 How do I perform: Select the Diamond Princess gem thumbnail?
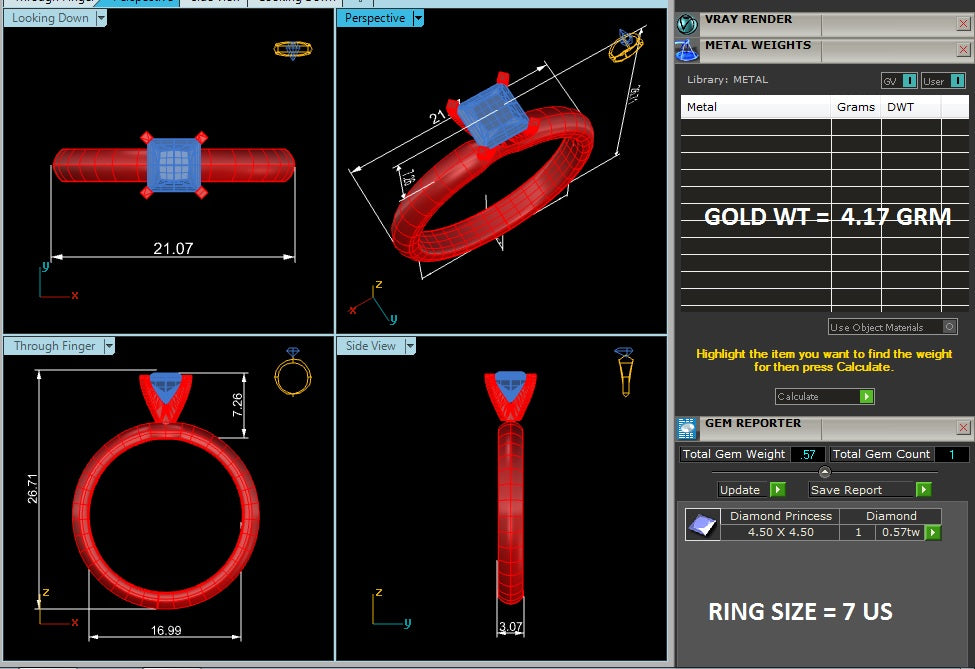pos(702,524)
